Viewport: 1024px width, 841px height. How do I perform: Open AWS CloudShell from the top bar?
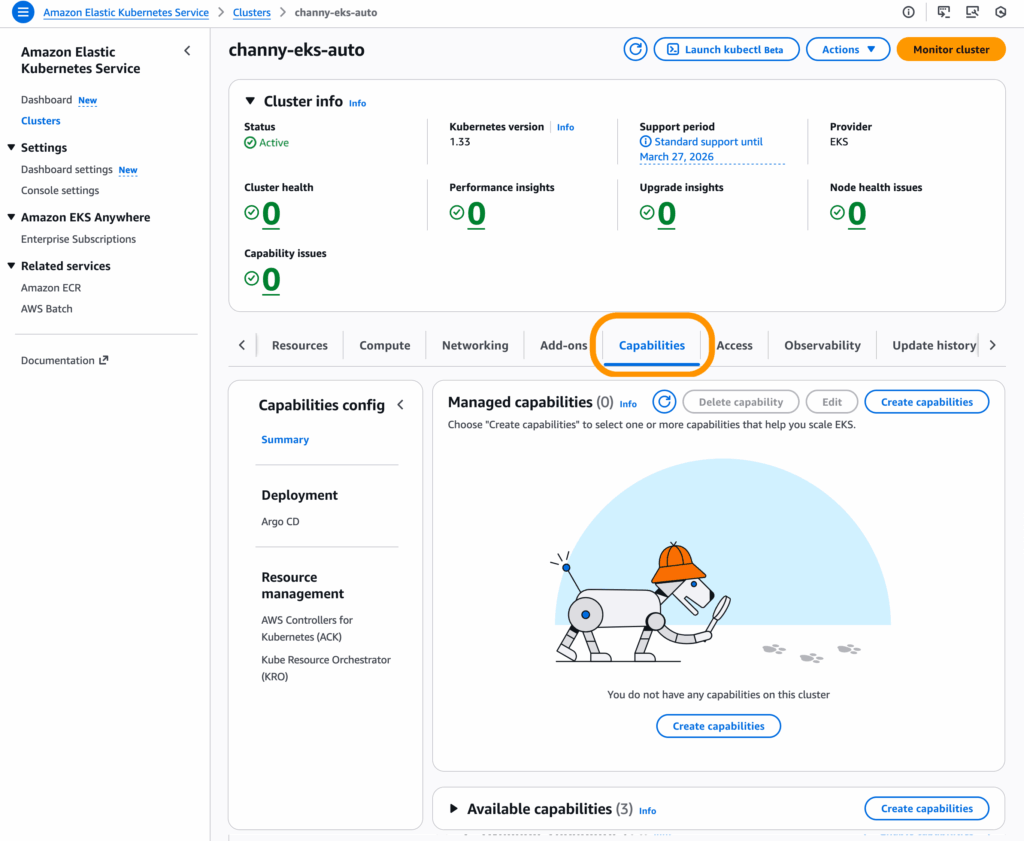click(941, 12)
